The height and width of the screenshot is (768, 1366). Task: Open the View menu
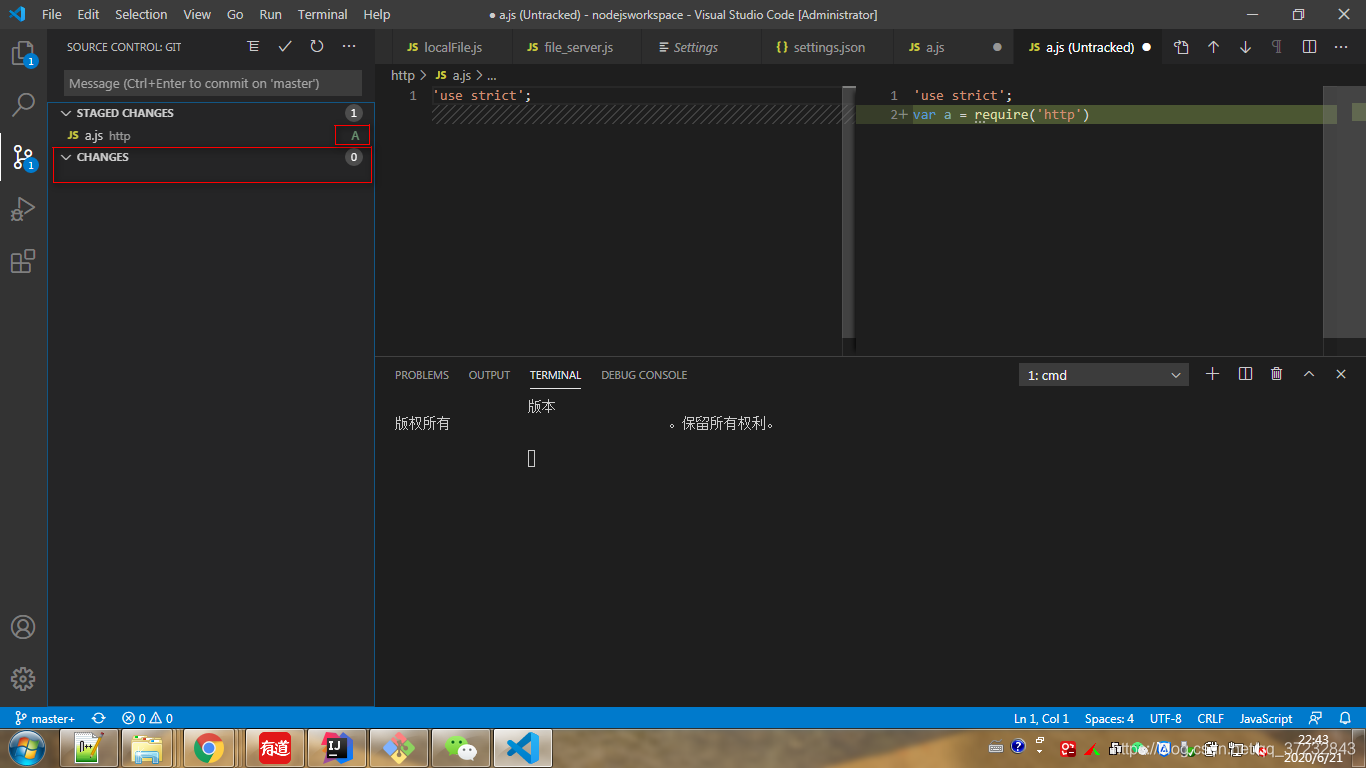pos(197,14)
